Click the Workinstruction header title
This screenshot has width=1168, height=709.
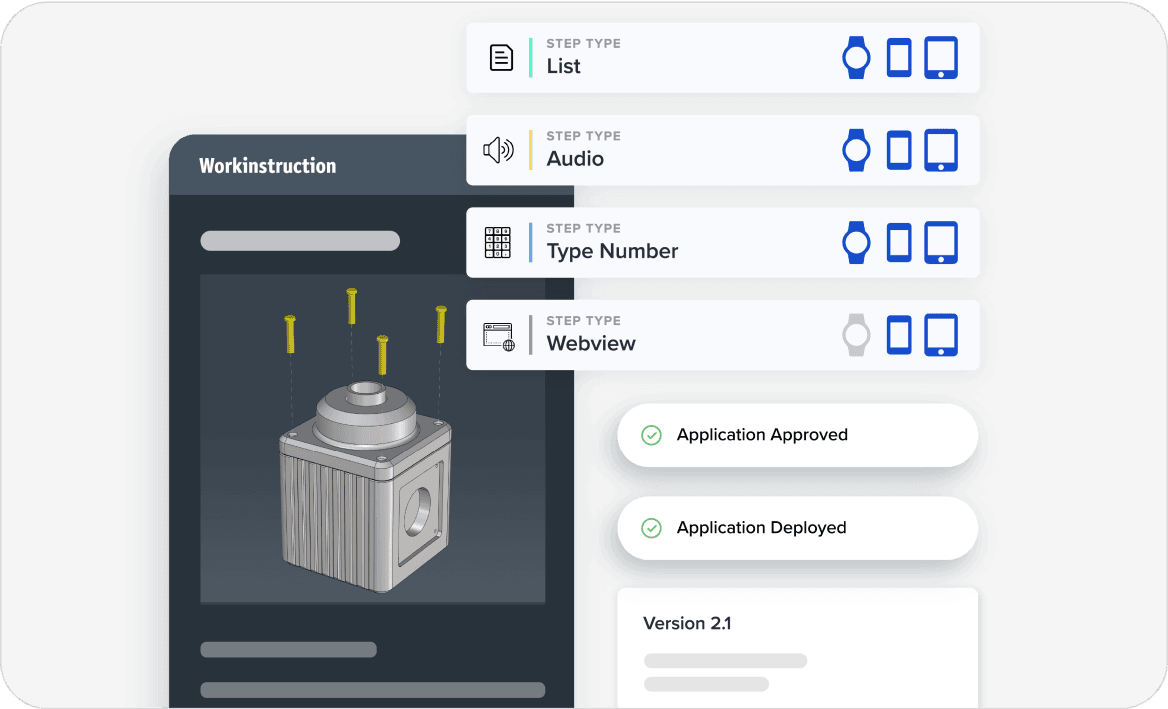[x=267, y=166]
